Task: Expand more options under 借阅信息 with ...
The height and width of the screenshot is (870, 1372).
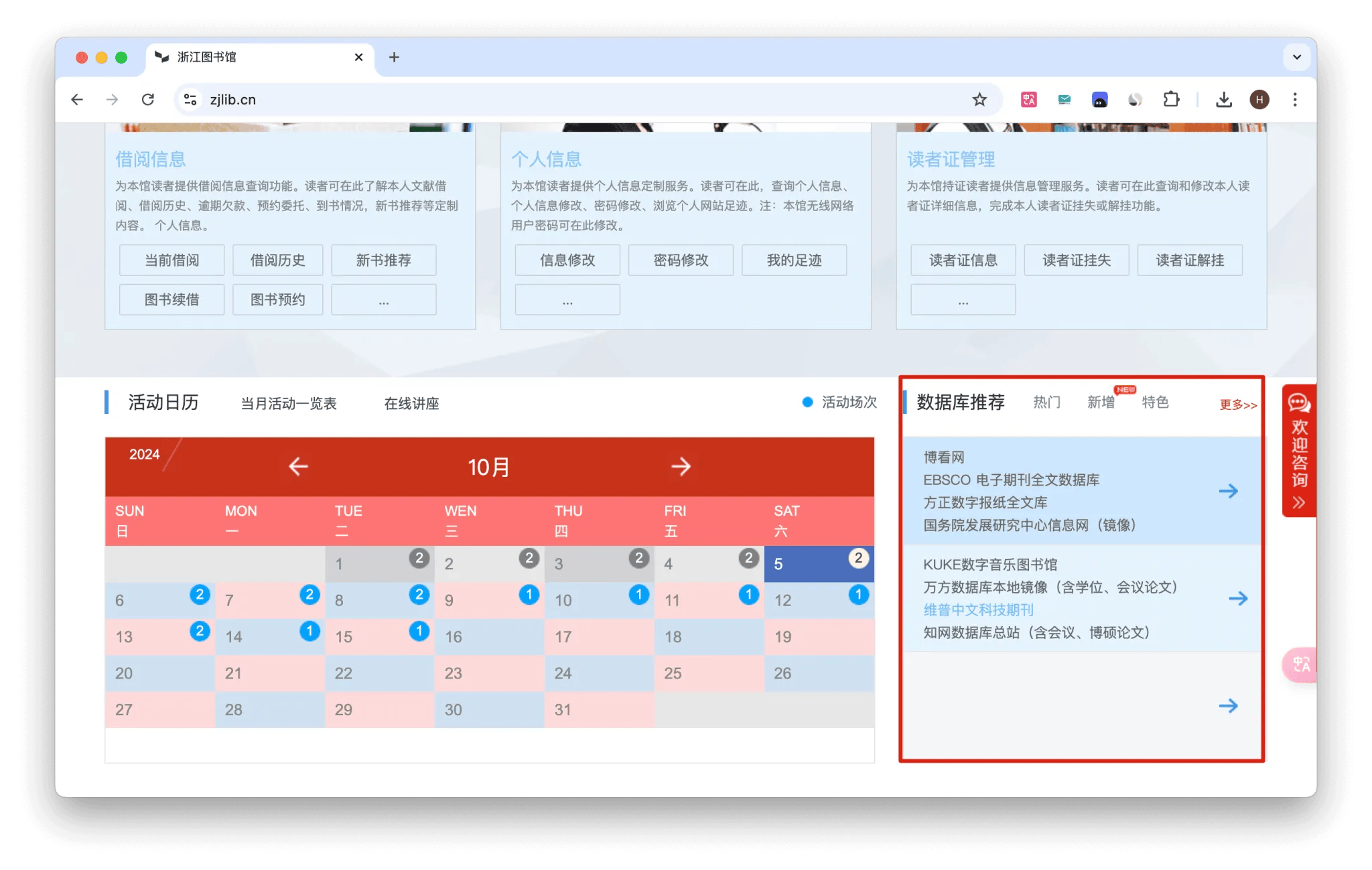Action: point(383,299)
